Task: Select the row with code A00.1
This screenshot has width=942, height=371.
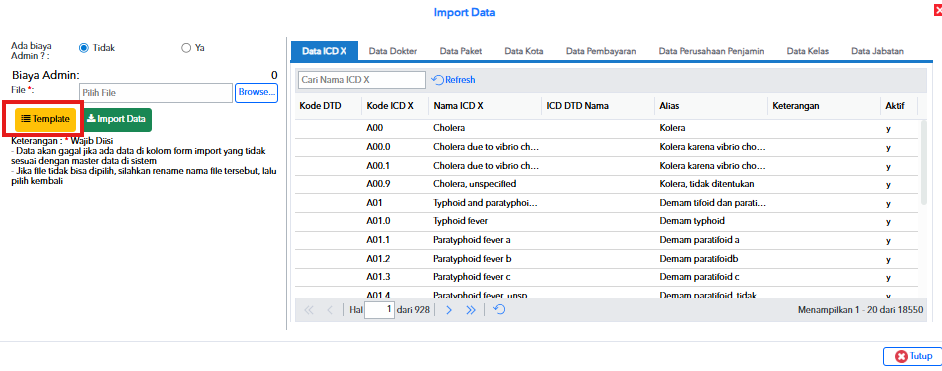Action: coord(607,166)
